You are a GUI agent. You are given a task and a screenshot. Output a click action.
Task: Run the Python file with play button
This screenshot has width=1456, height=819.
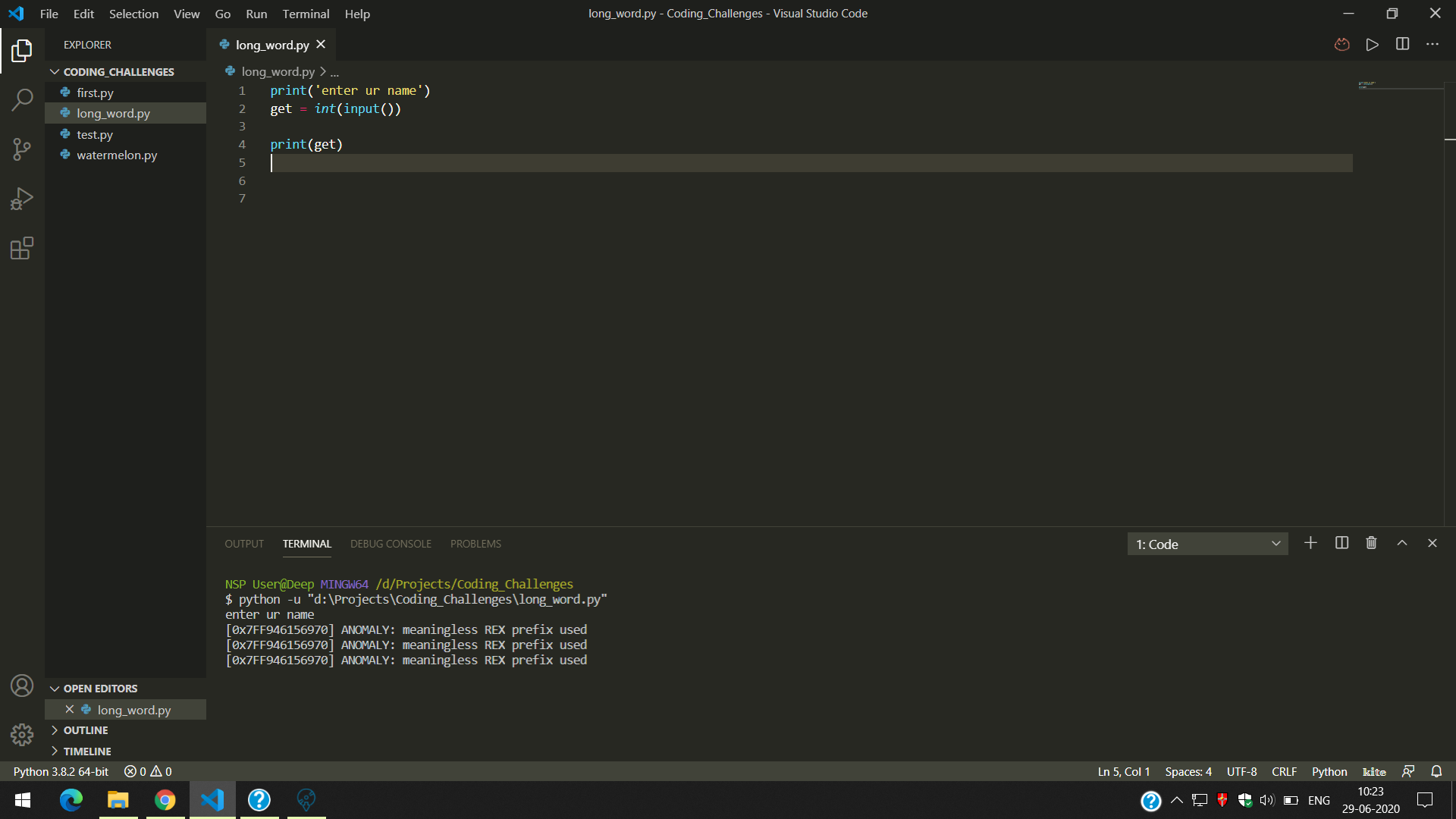pyautogui.click(x=1372, y=45)
